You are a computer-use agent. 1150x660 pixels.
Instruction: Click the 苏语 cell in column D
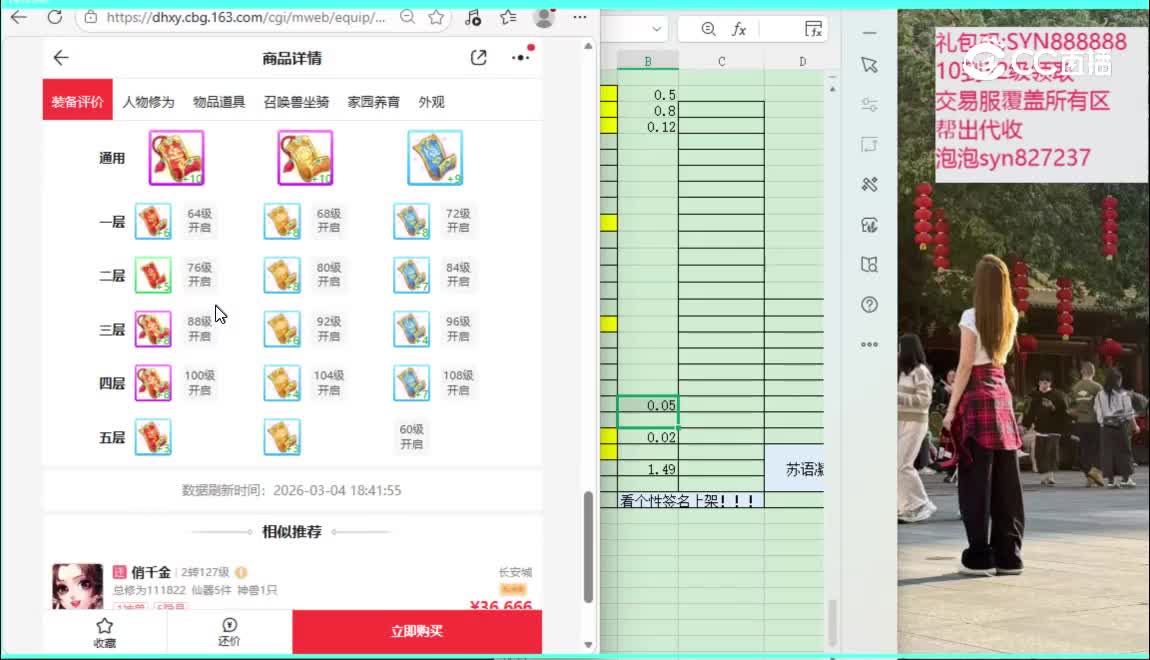coord(795,469)
